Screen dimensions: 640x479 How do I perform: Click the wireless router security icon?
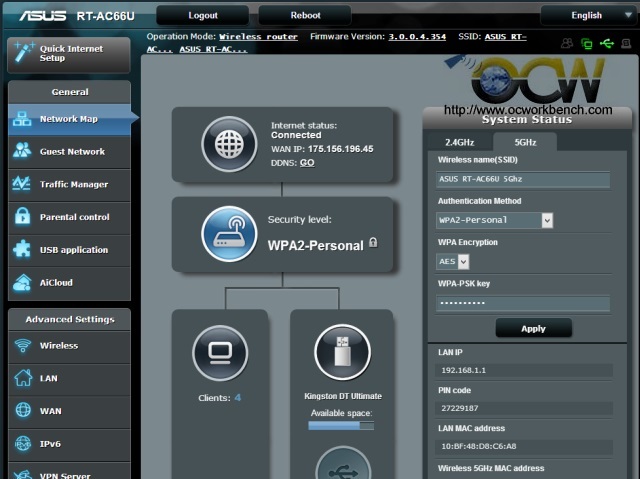click(229, 234)
